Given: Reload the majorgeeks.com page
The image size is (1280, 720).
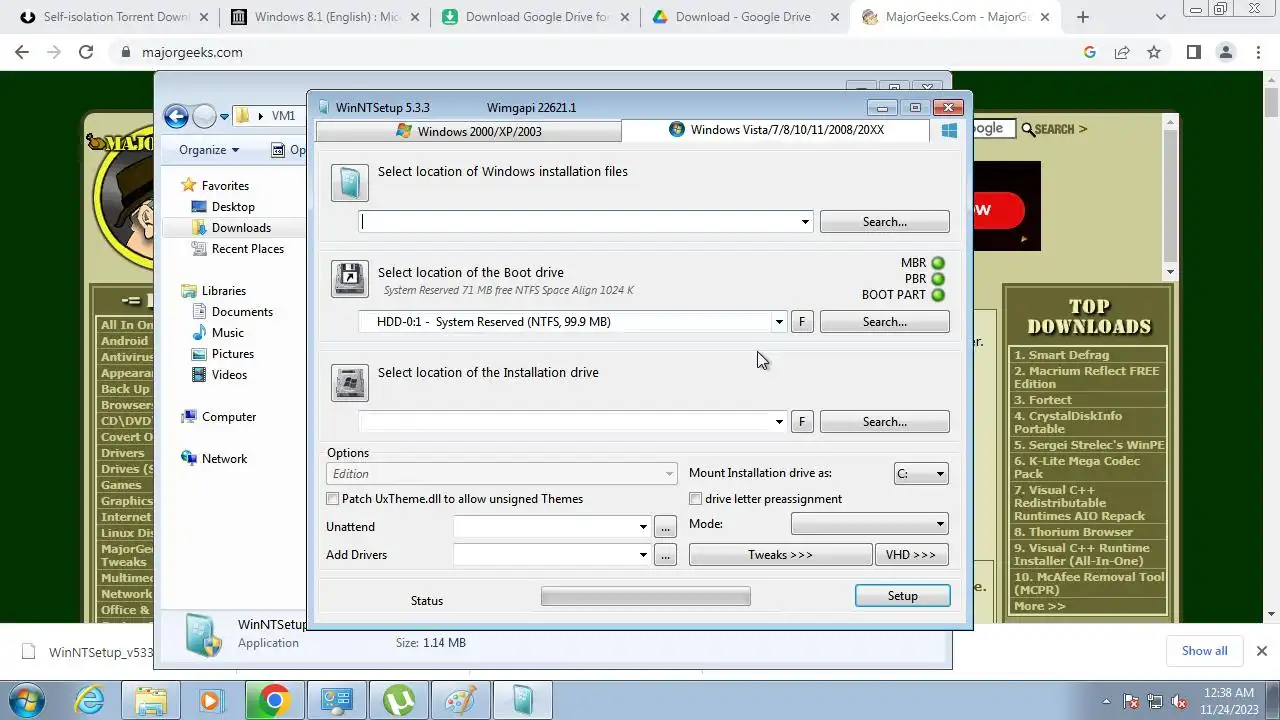Looking at the screenshot, I should [x=86, y=52].
